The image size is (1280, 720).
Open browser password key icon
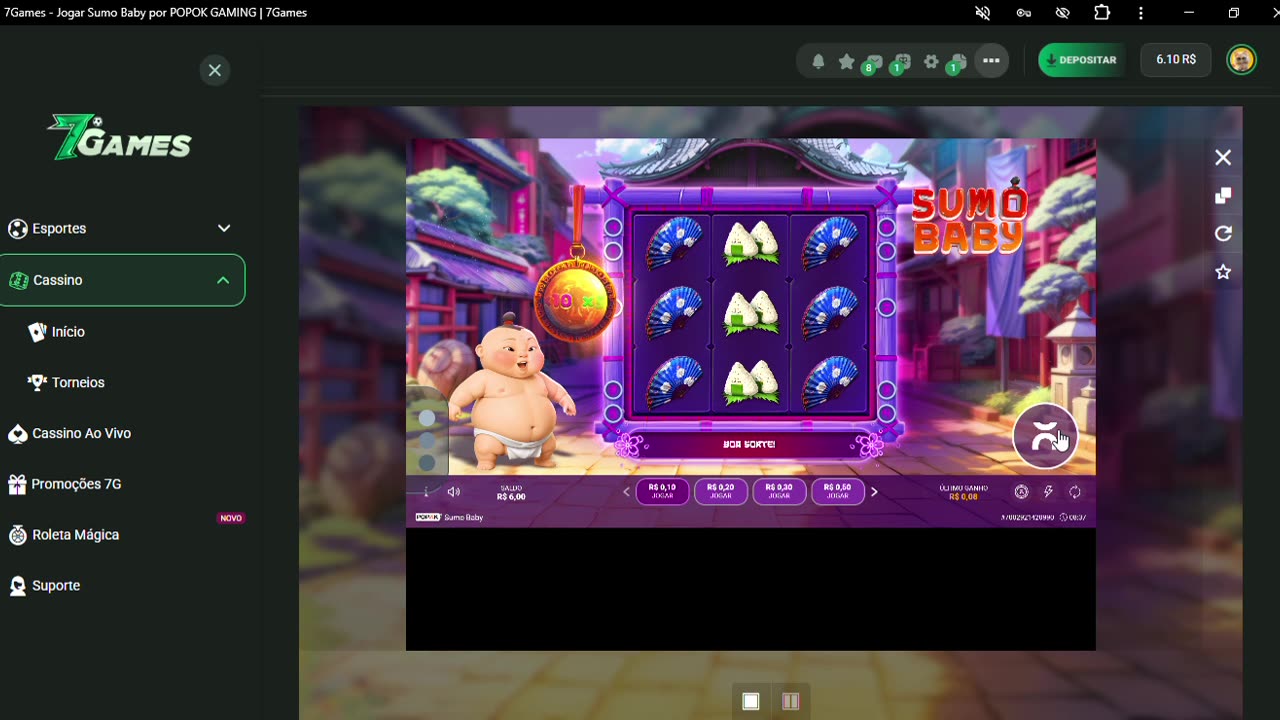[1023, 13]
